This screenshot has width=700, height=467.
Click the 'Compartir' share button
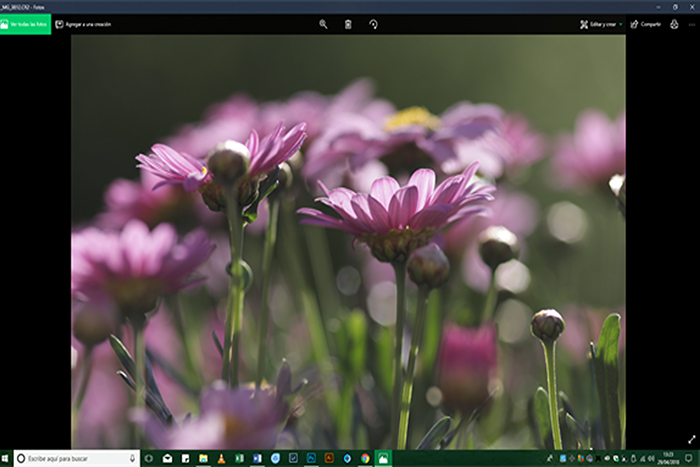pyautogui.click(x=645, y=24)
